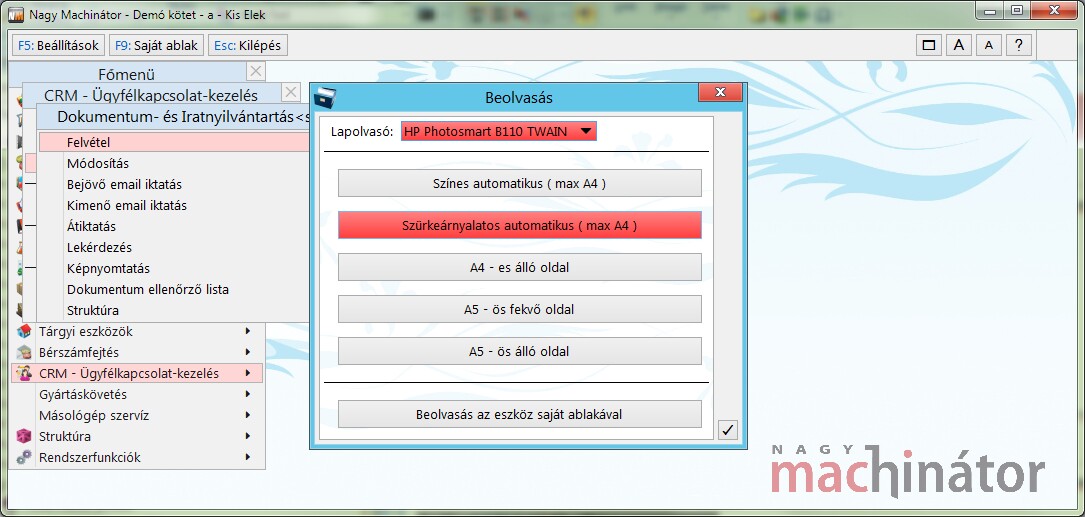Open F5 Beállítások settings
Screen dimensions: 1085x517
click(x=59, y=46)
